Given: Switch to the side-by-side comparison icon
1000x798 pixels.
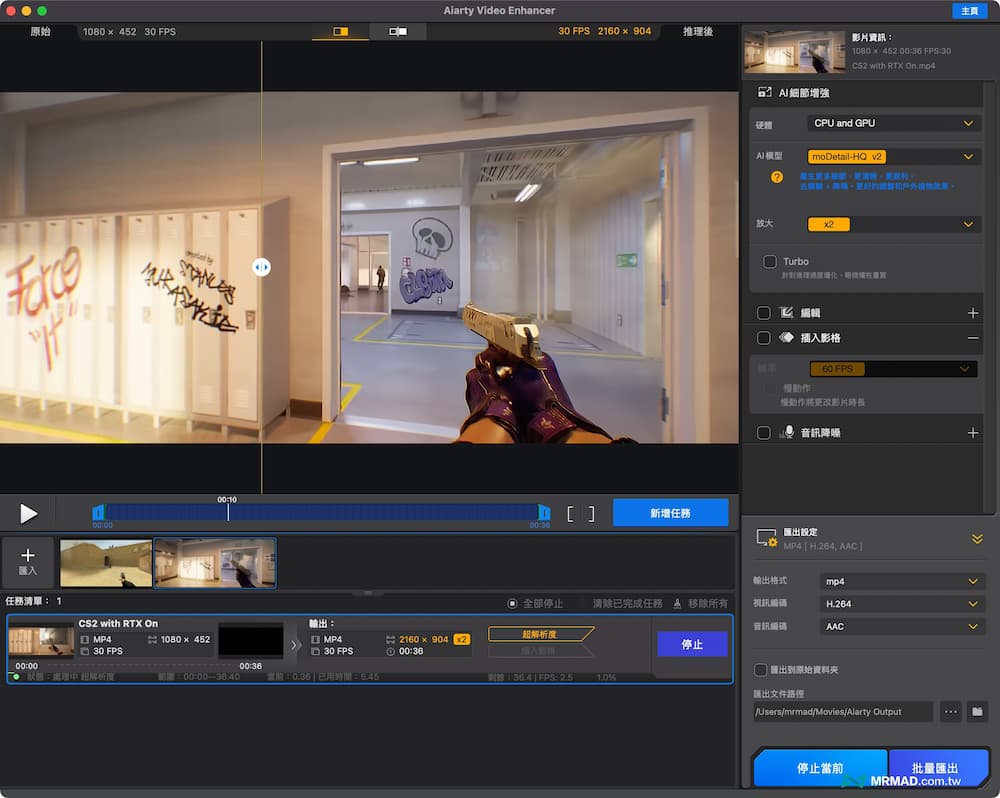Looking at the screenshot, I should [x=397, y=32].
